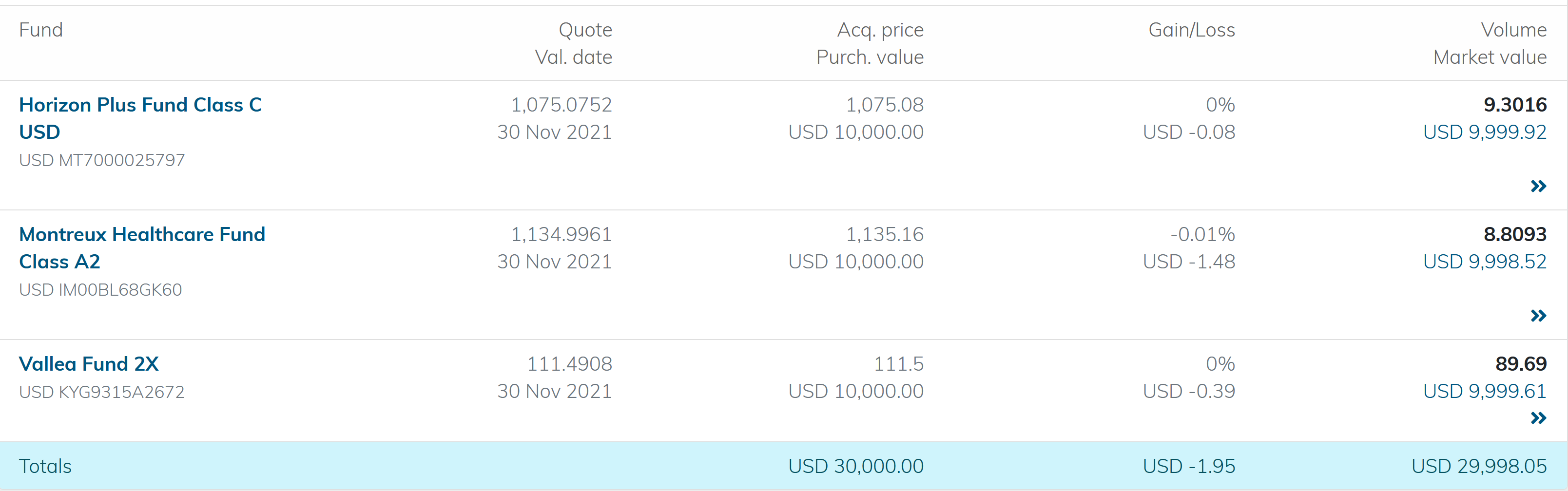The width and height of the screenshot is (1568, 491).
Task: Open Montreux Healthcare Fund Class A2 link
Action: pyautogui.click(x=142, y=235)
